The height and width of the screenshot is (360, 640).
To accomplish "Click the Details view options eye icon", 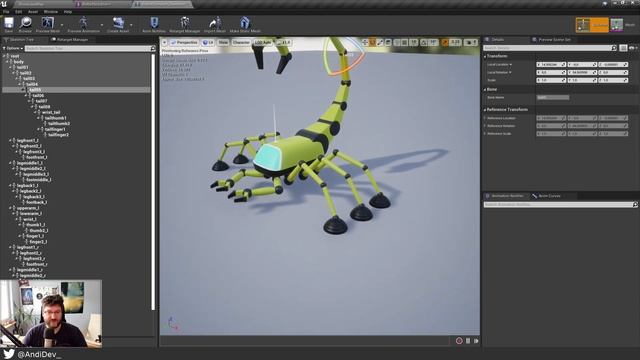I will 632,48.
